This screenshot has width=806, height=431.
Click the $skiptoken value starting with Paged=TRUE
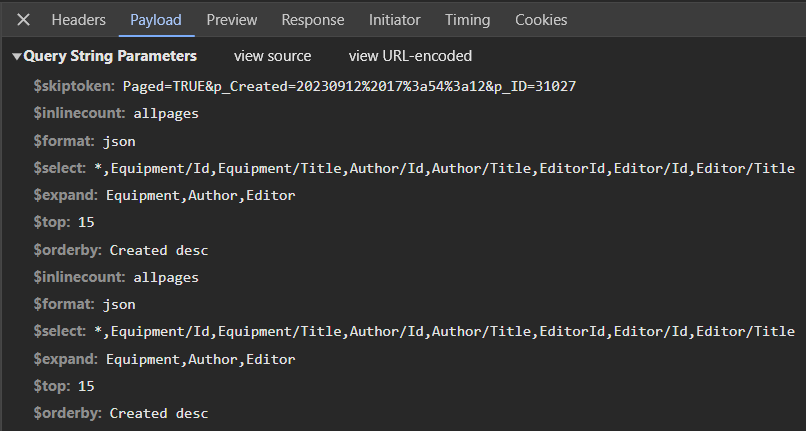pyautogui.click(x=349, y=87)
